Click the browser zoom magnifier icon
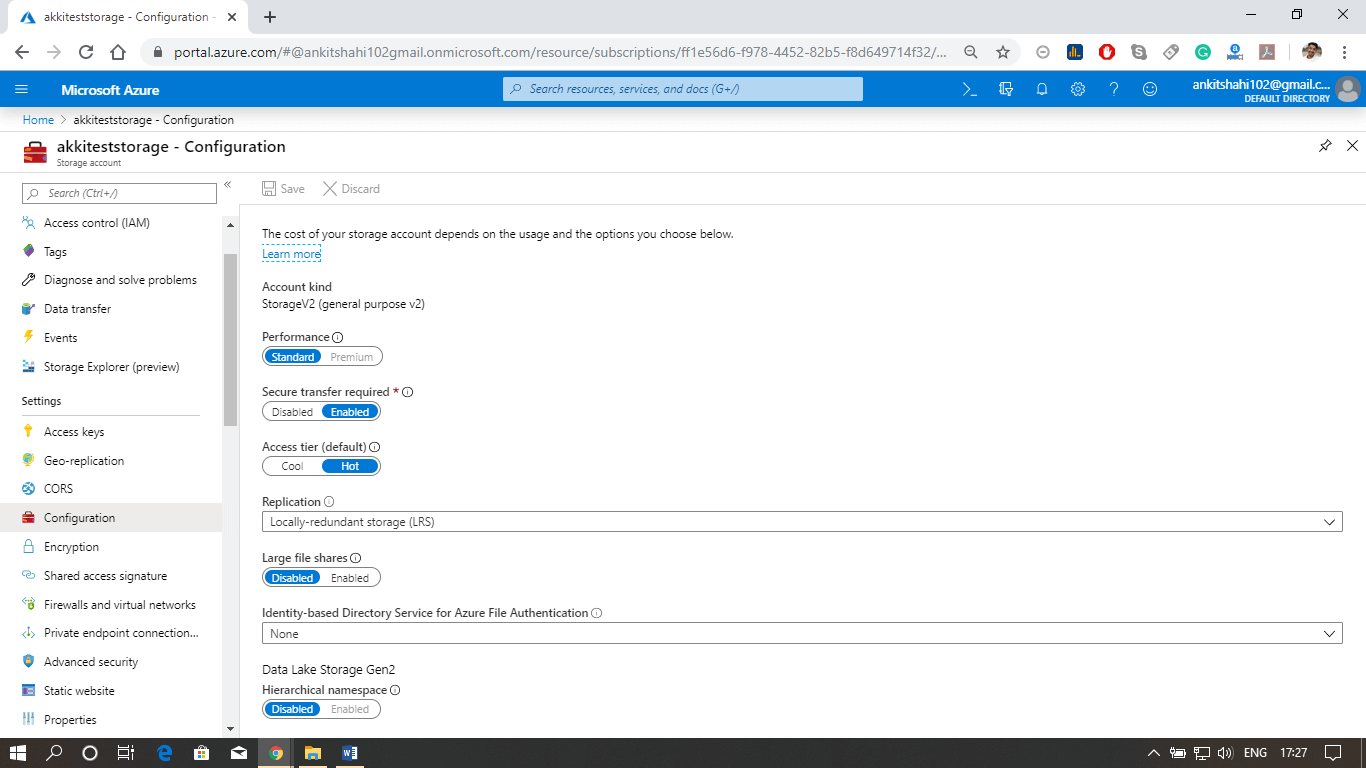This screenshot has width=1366, height=768. click(970, 52)
